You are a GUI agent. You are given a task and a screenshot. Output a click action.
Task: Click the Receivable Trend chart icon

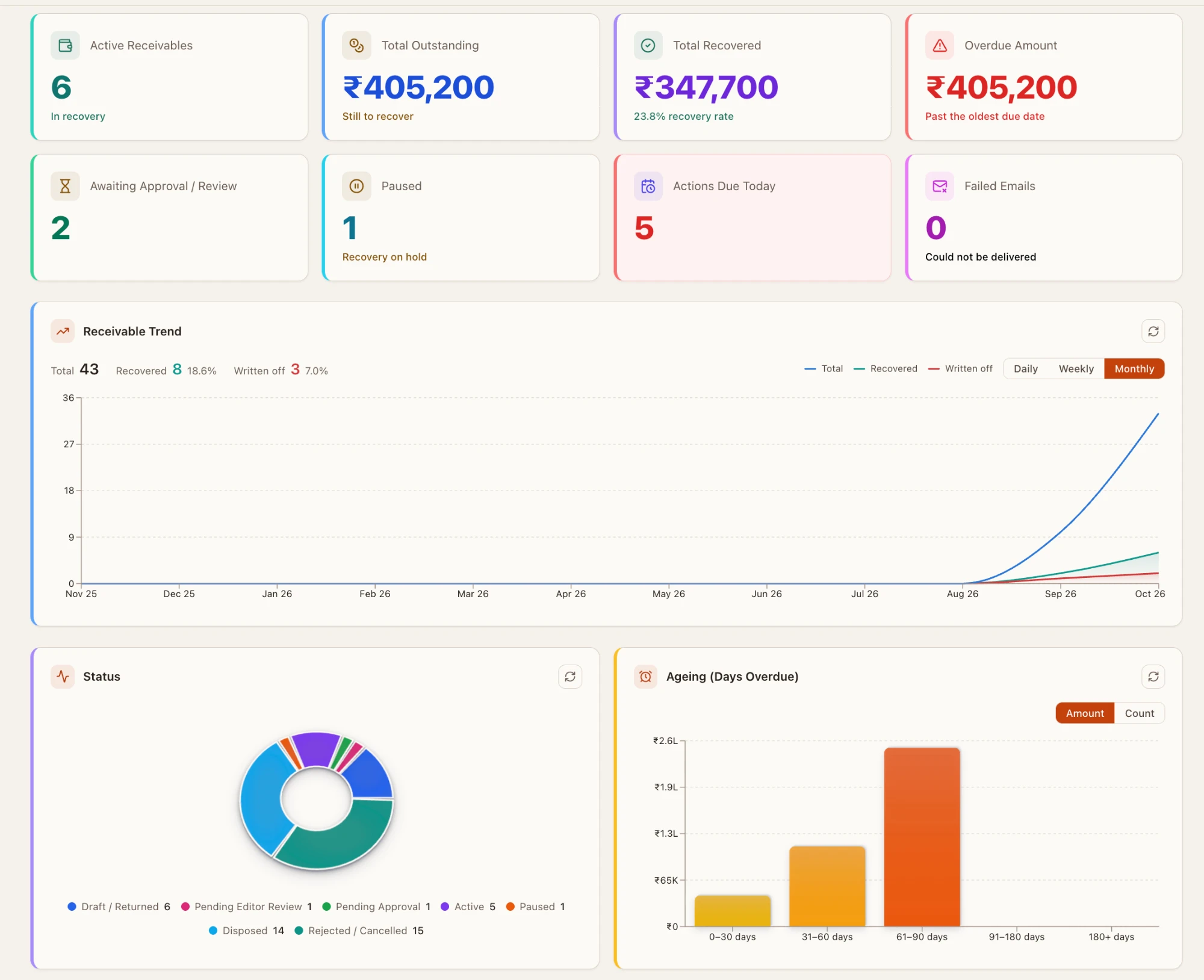(63, 331)
